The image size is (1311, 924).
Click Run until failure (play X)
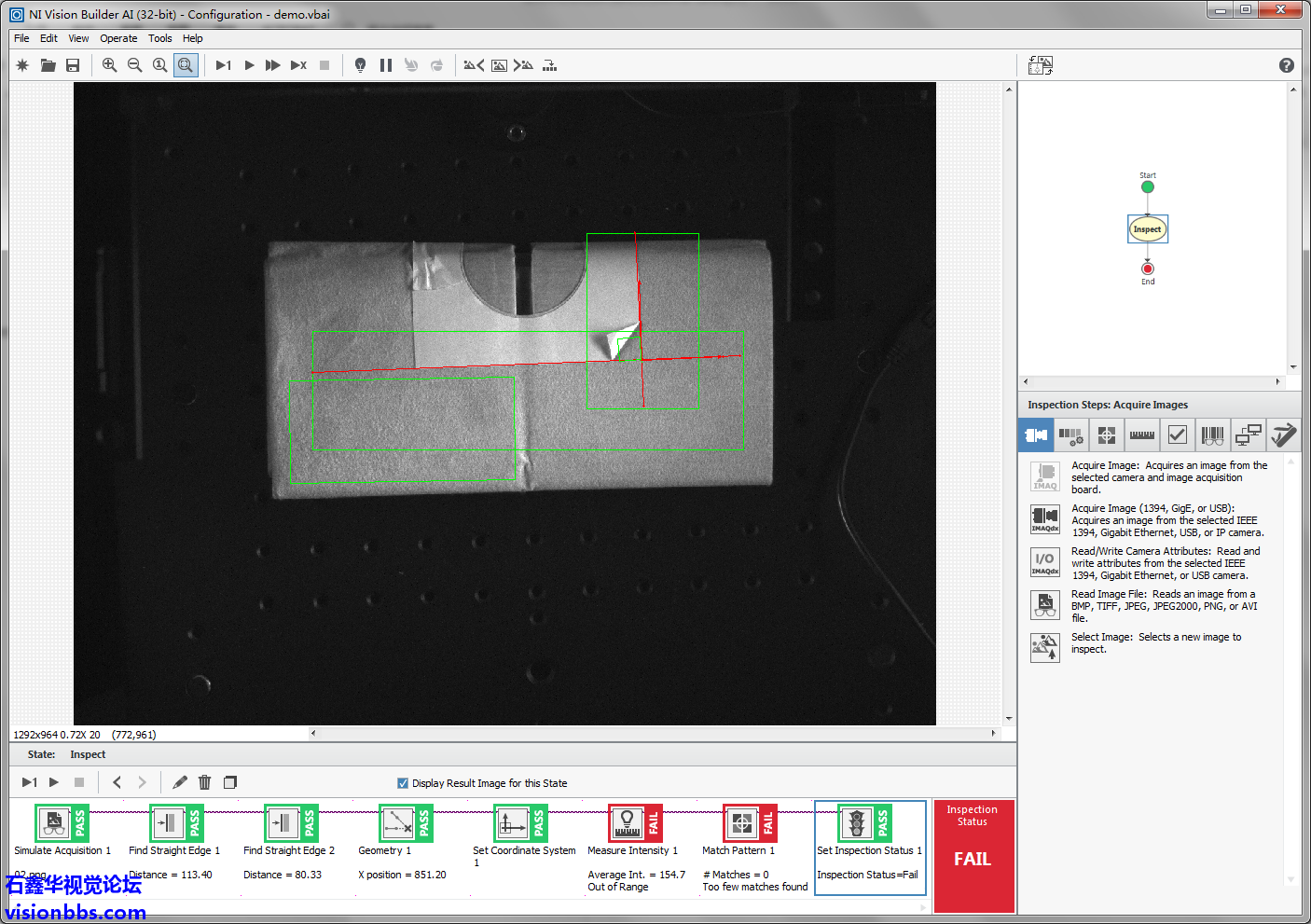pos(298,65)
